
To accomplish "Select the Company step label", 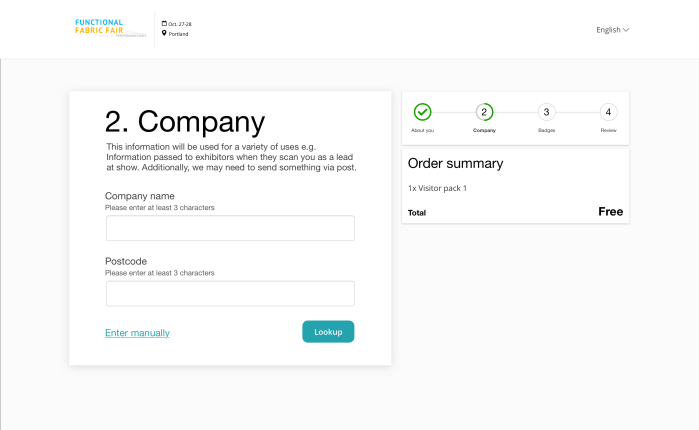I will click(x=484, y=131).
